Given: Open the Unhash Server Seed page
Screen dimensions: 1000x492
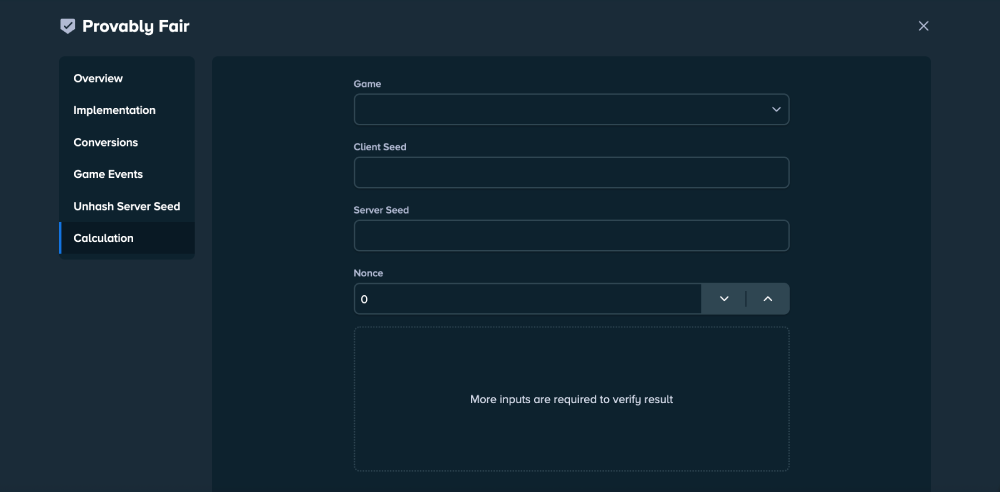Looking at the screenshot, I should 126,206.
